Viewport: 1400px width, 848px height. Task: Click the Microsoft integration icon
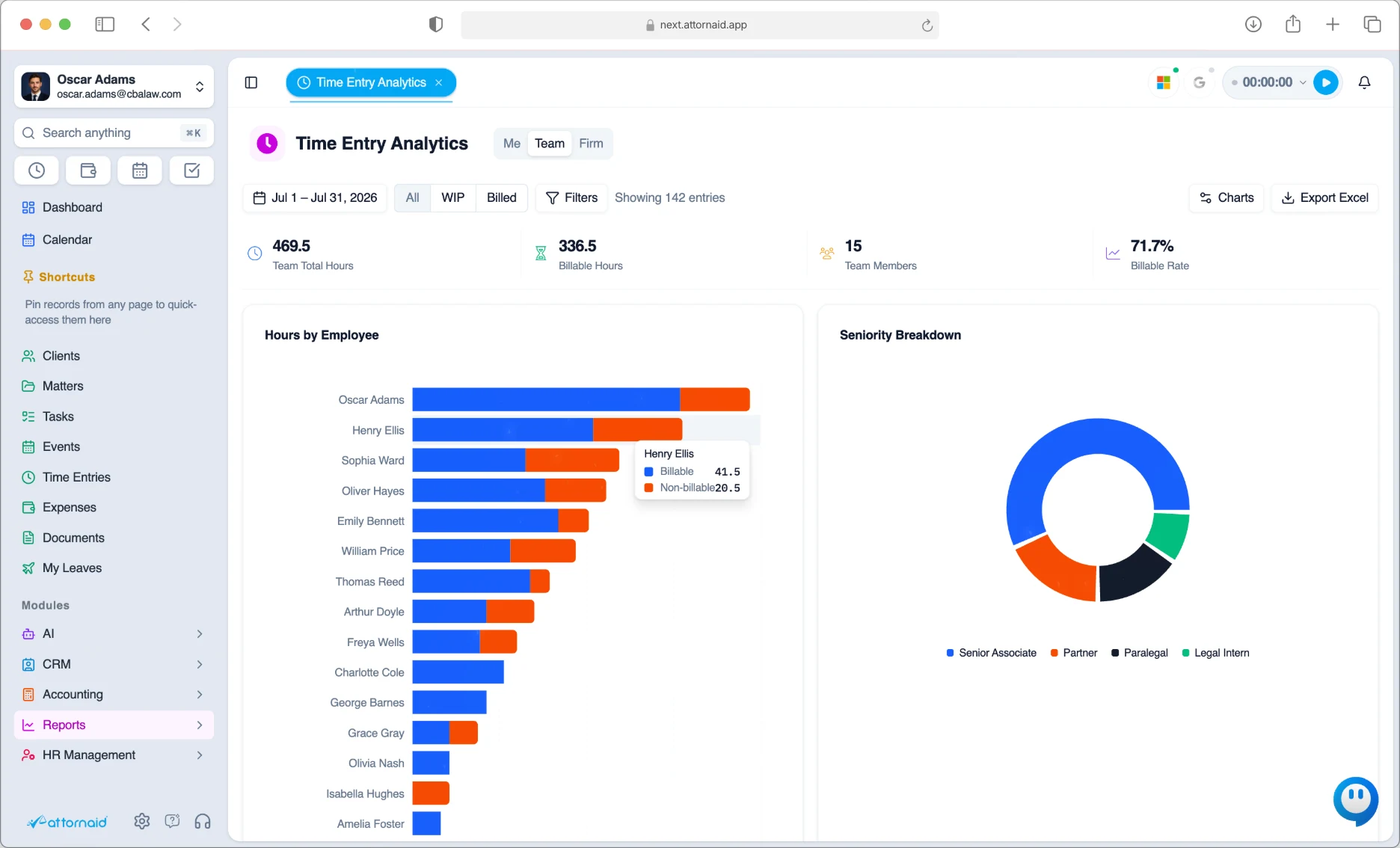(x=1164, y=82)
